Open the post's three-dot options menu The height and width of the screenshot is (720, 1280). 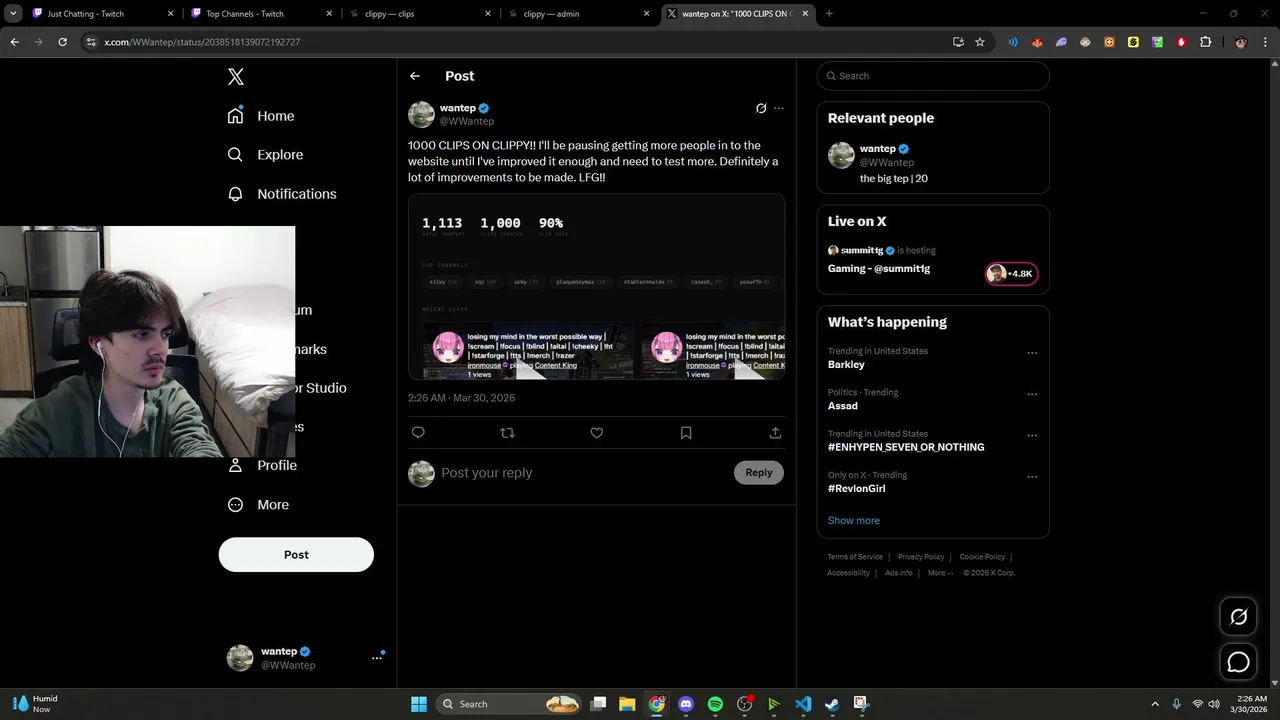pos(779,108)
